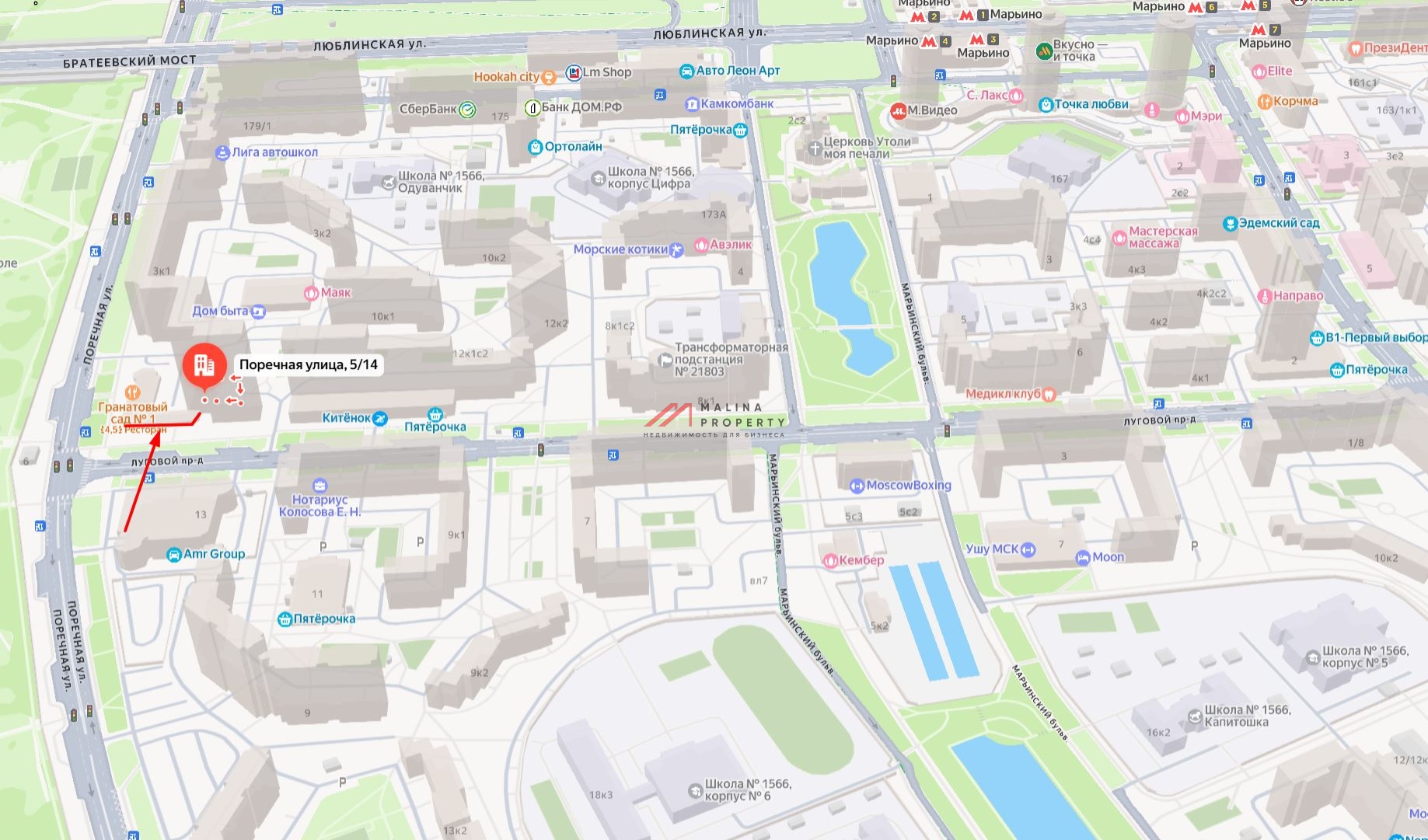
Task: Select the Эдемский сад place icon
Action: [1230, 224]
